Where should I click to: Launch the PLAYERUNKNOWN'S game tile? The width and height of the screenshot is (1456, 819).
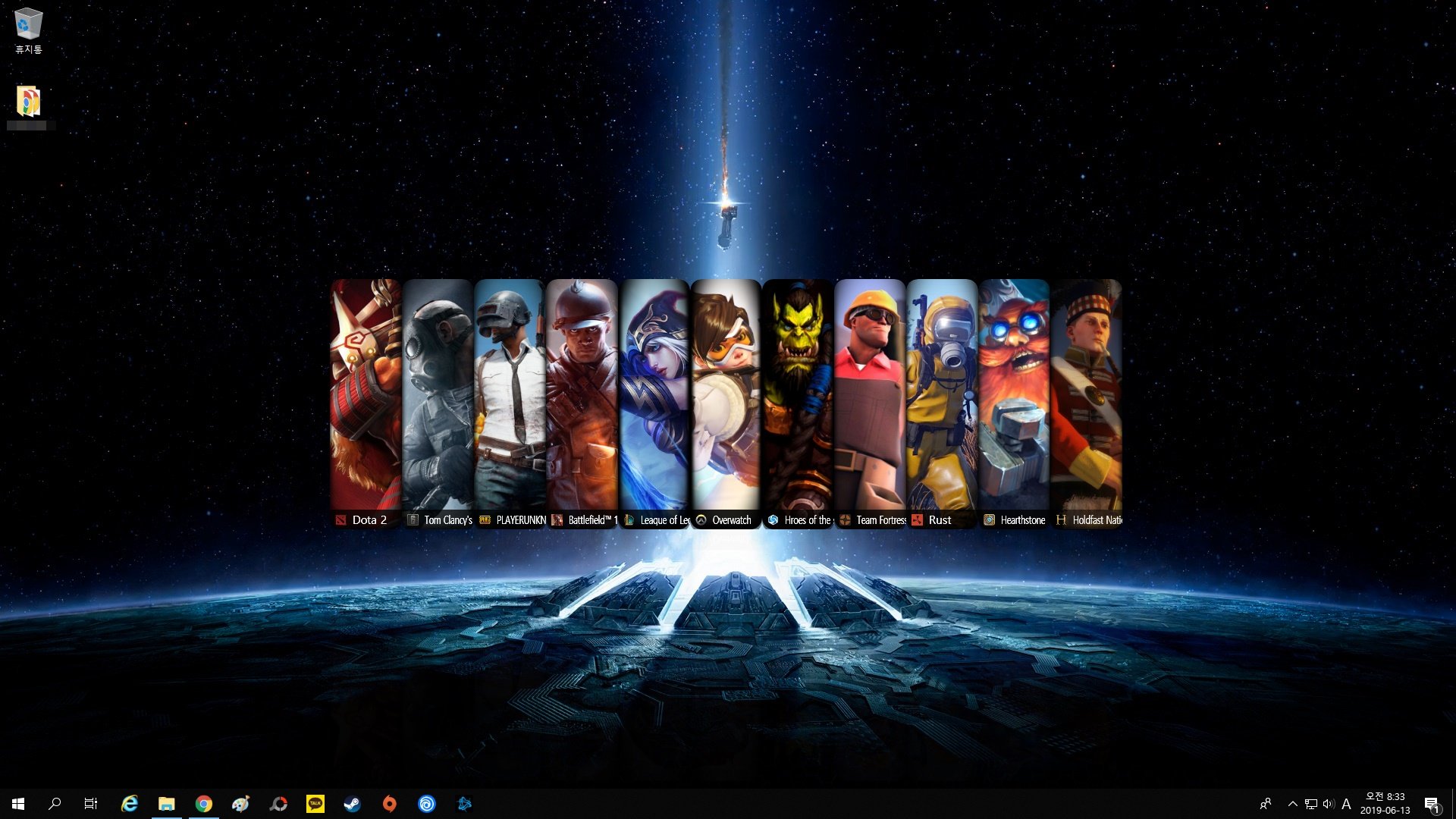coord(510,403)
